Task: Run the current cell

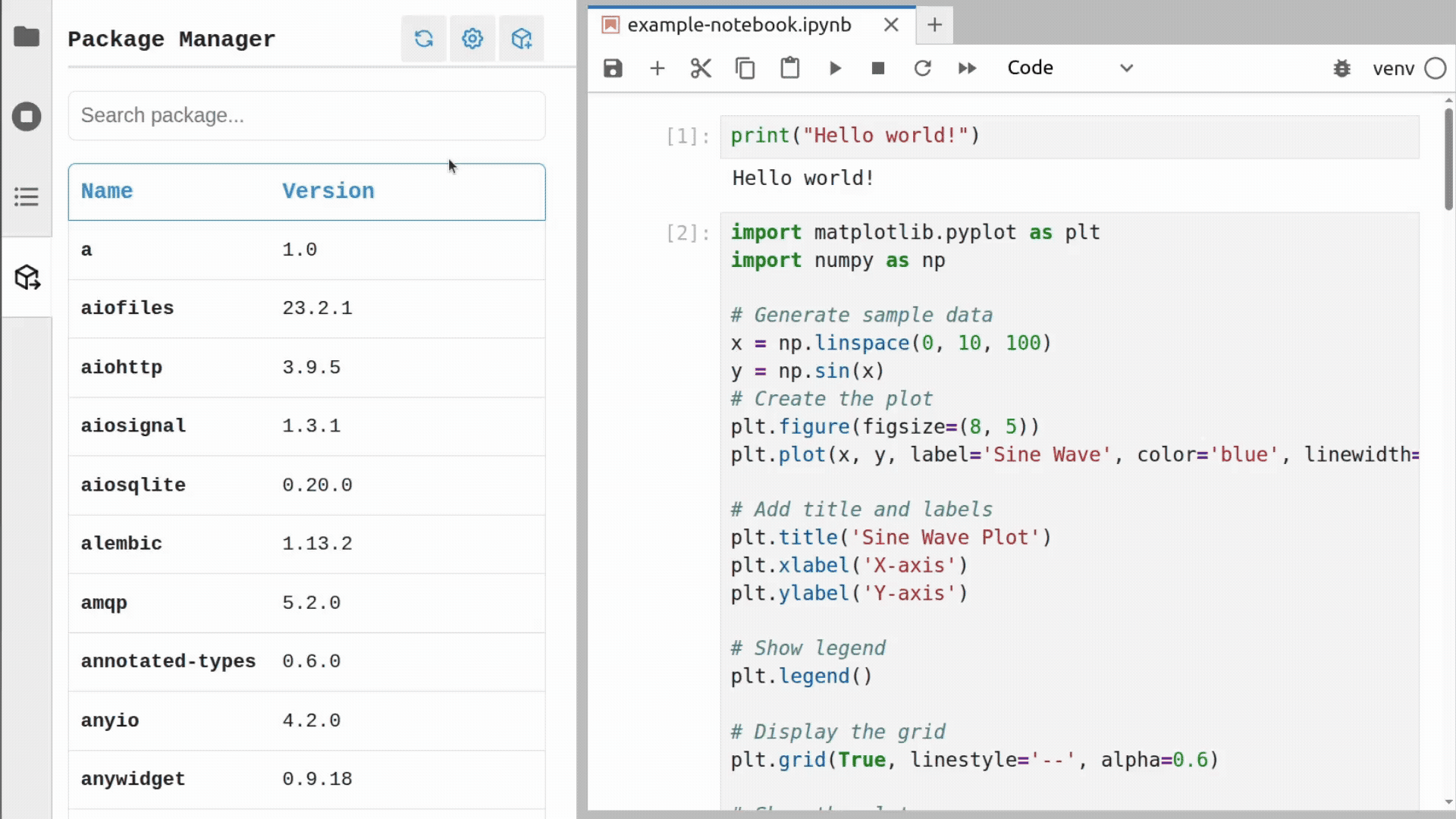Action: coord(834,67)
